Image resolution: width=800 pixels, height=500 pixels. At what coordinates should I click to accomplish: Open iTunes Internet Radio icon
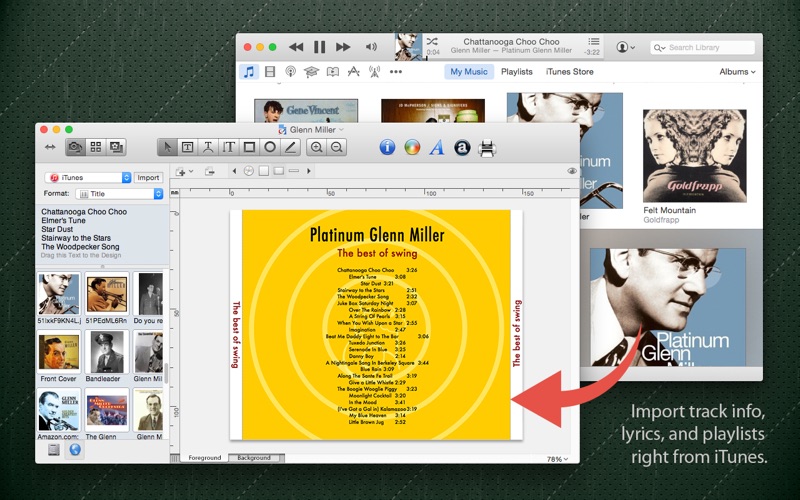[374, 72]
